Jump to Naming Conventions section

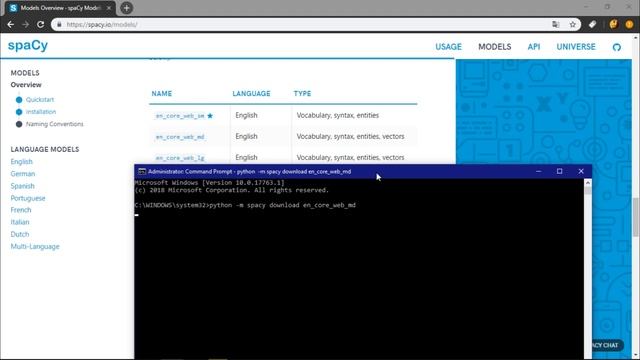54,124
